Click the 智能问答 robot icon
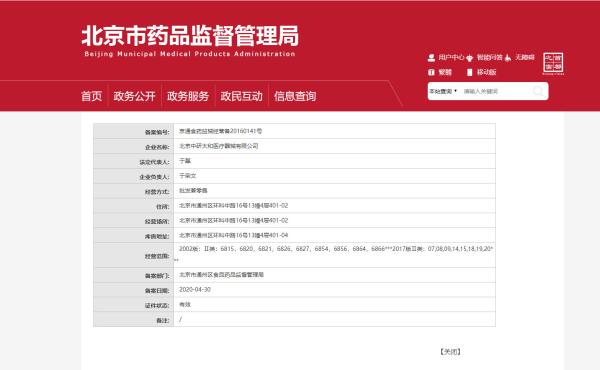Image resolution: width=600 pixels, height=370 pixels. pos(470,58)
